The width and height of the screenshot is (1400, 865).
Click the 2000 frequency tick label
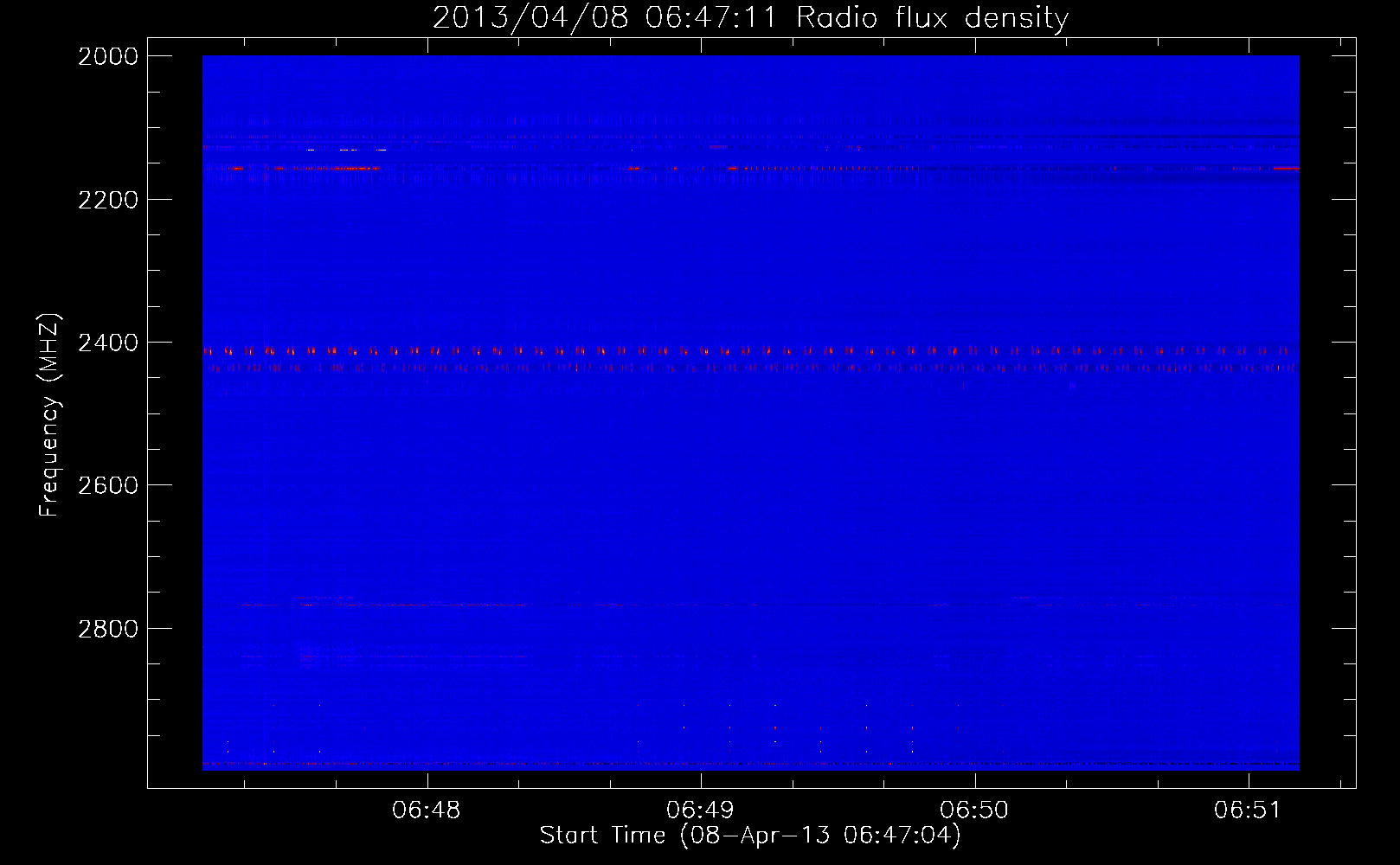click(x=108, y=56)
